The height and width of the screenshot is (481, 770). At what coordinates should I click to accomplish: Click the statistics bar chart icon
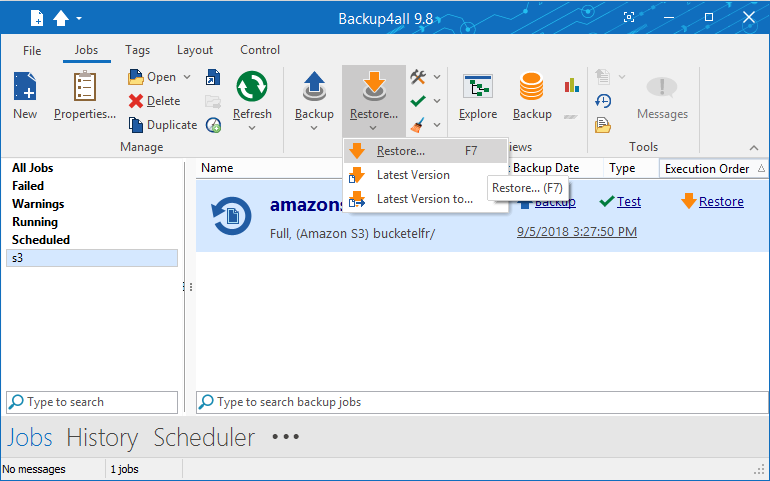pyautogui.click(x=571, y=85)
